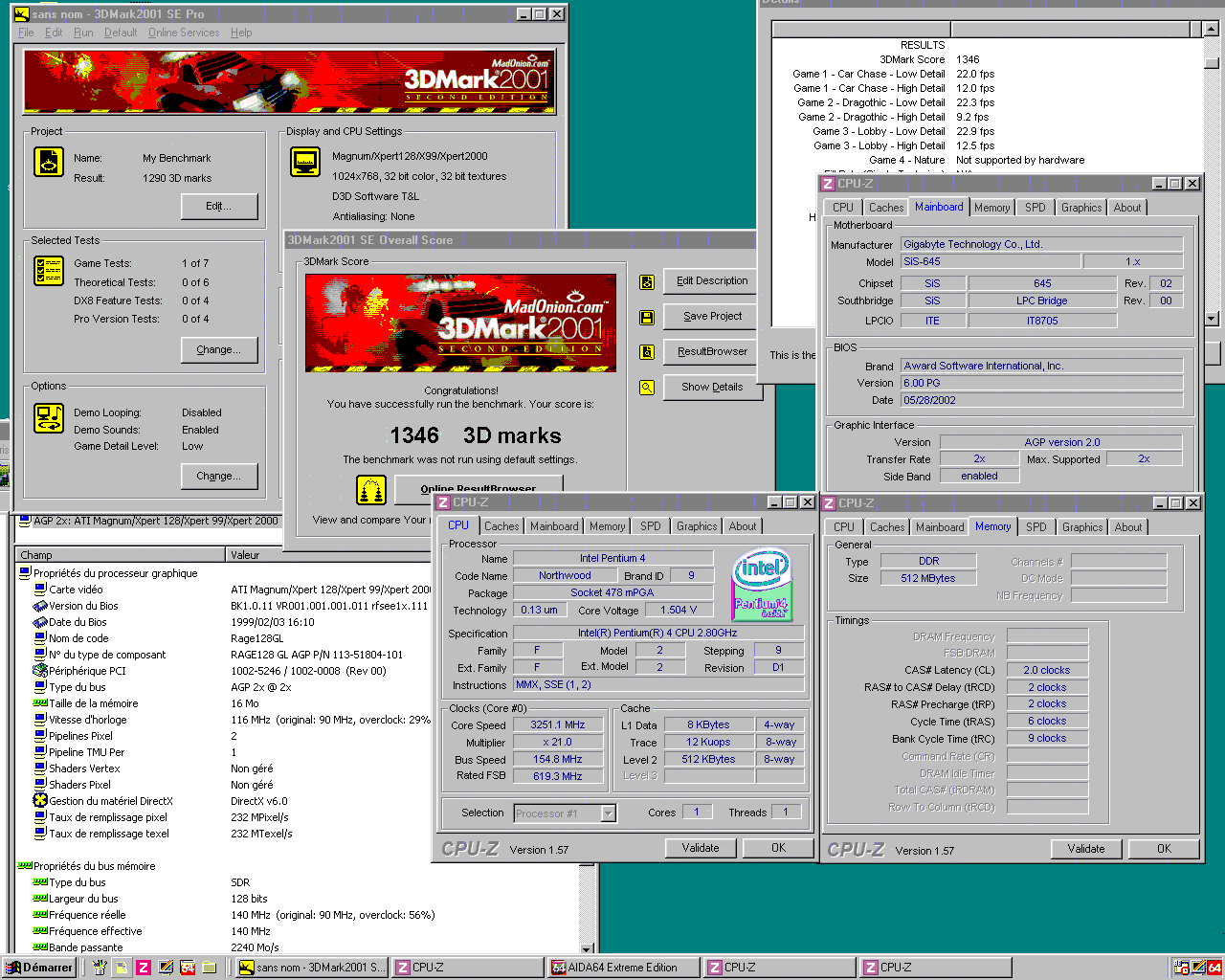Open the Processor #1 selection dropdown
This screenshot has width=1225, height=980.
click(608, 813)
